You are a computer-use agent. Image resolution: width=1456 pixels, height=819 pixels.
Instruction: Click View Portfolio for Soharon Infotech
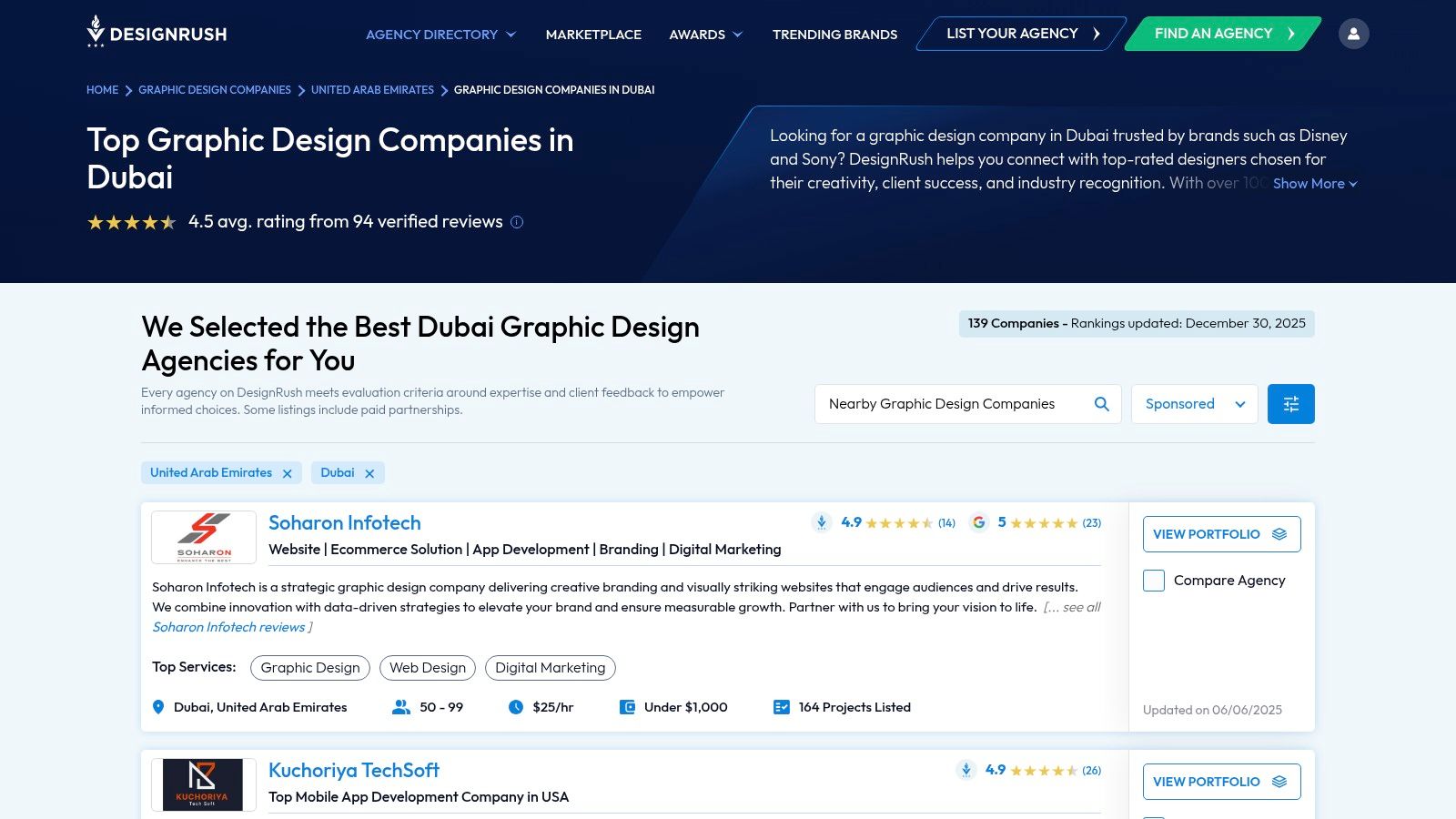point(1221,534)
